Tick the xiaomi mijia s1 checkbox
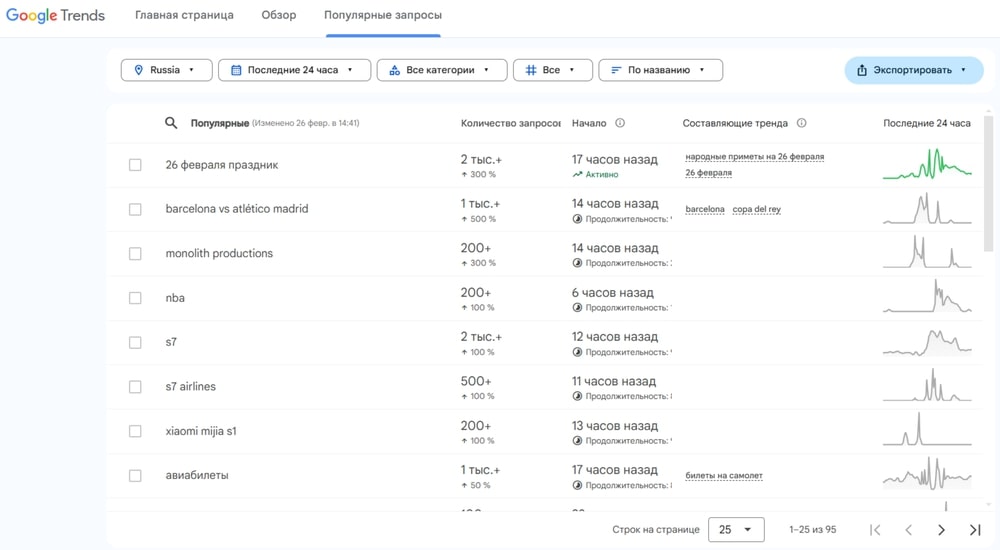The image size is (1000, 550). click(135, 431)
